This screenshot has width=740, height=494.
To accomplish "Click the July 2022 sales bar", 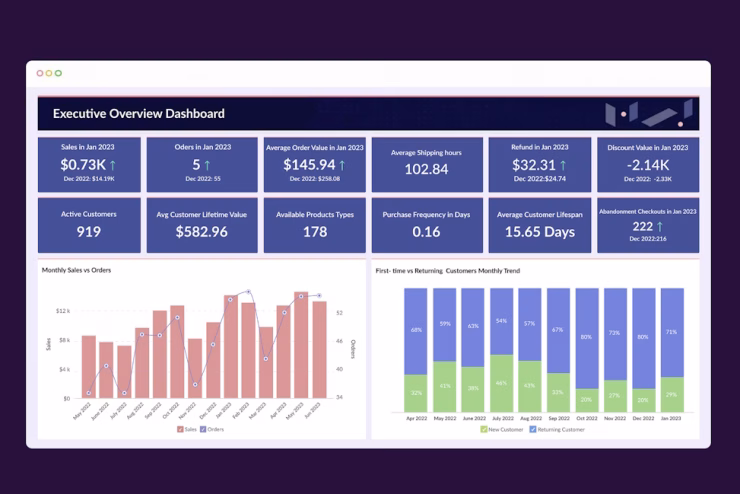I will tap(124, 372).
